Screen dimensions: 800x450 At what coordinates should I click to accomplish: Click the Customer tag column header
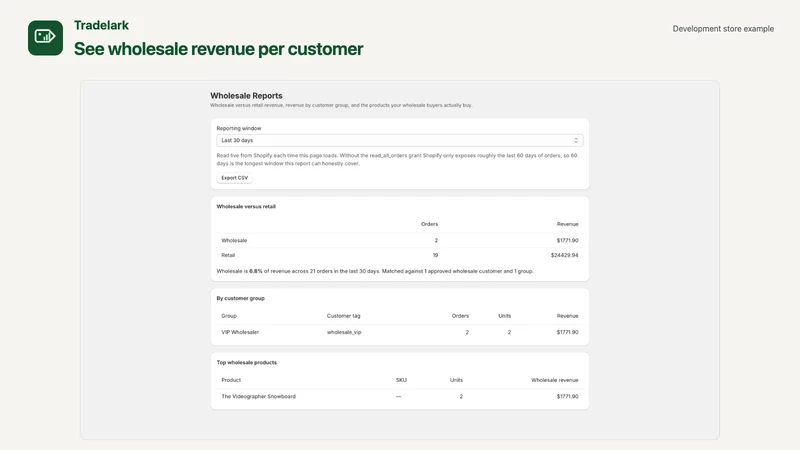coord(343,316)
